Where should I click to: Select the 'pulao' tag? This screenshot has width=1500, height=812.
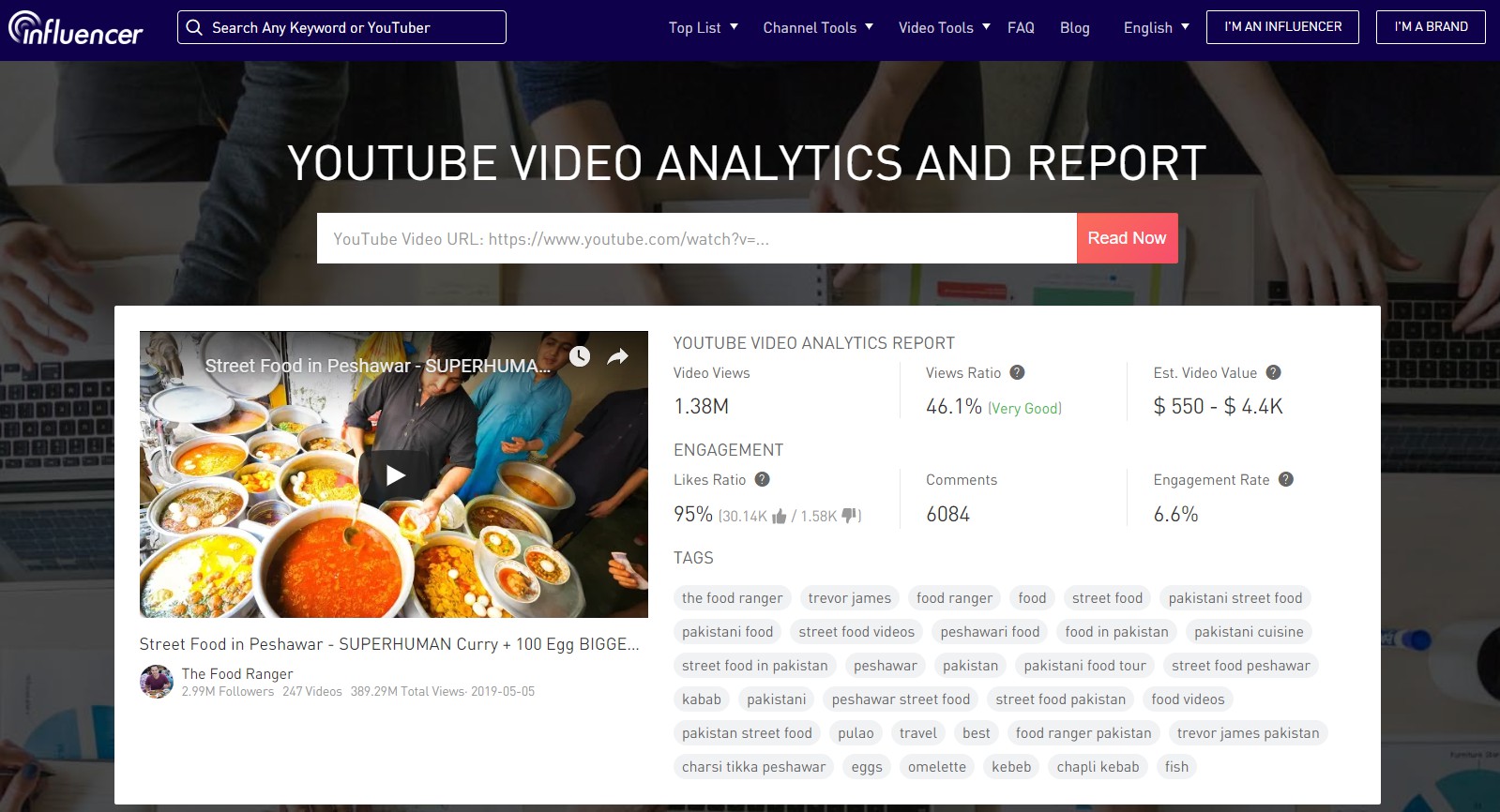(856, 733)
